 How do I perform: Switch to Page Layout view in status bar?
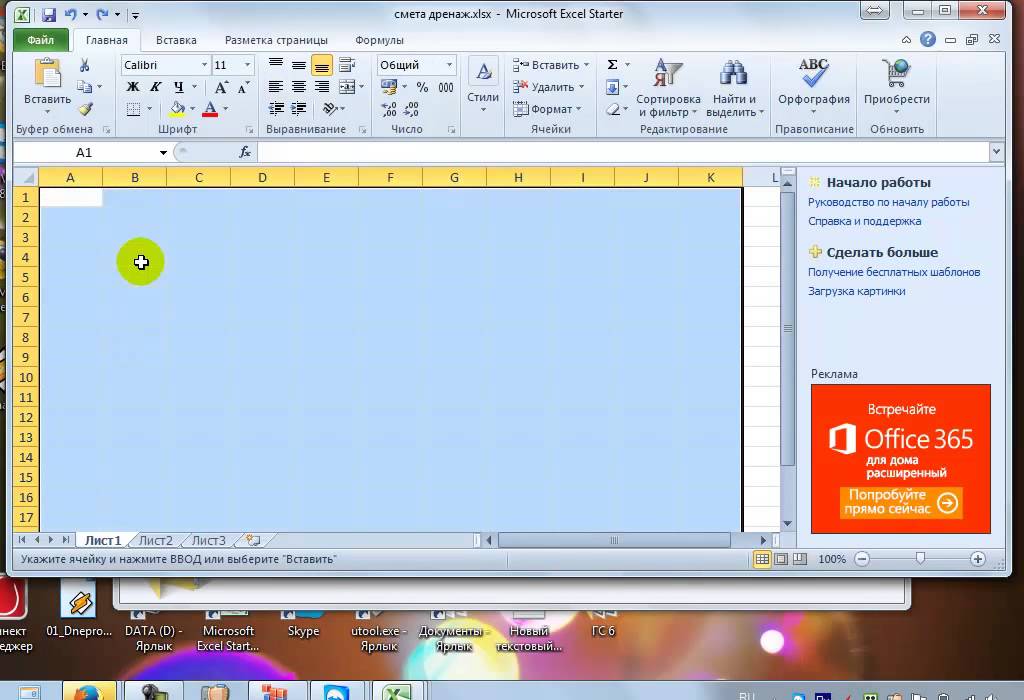[x=781, y=559]
